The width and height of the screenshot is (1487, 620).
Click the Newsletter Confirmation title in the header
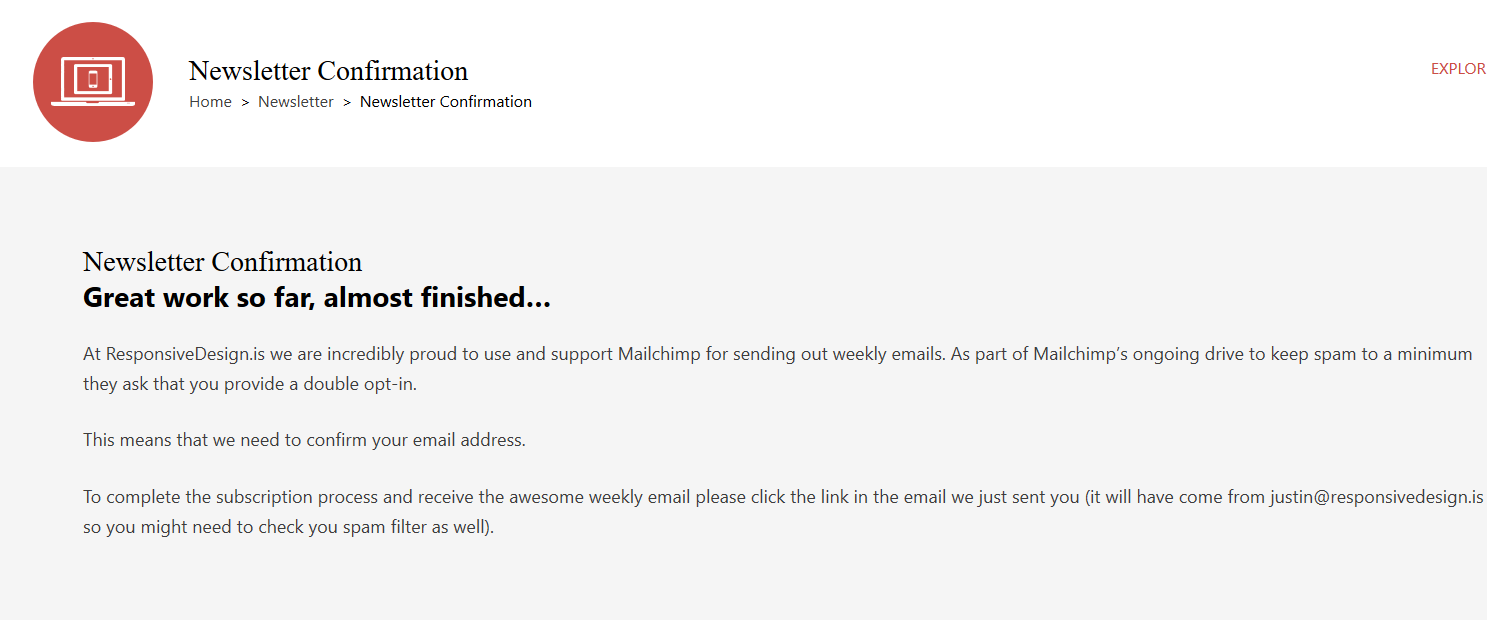click(x=328, y=71)
